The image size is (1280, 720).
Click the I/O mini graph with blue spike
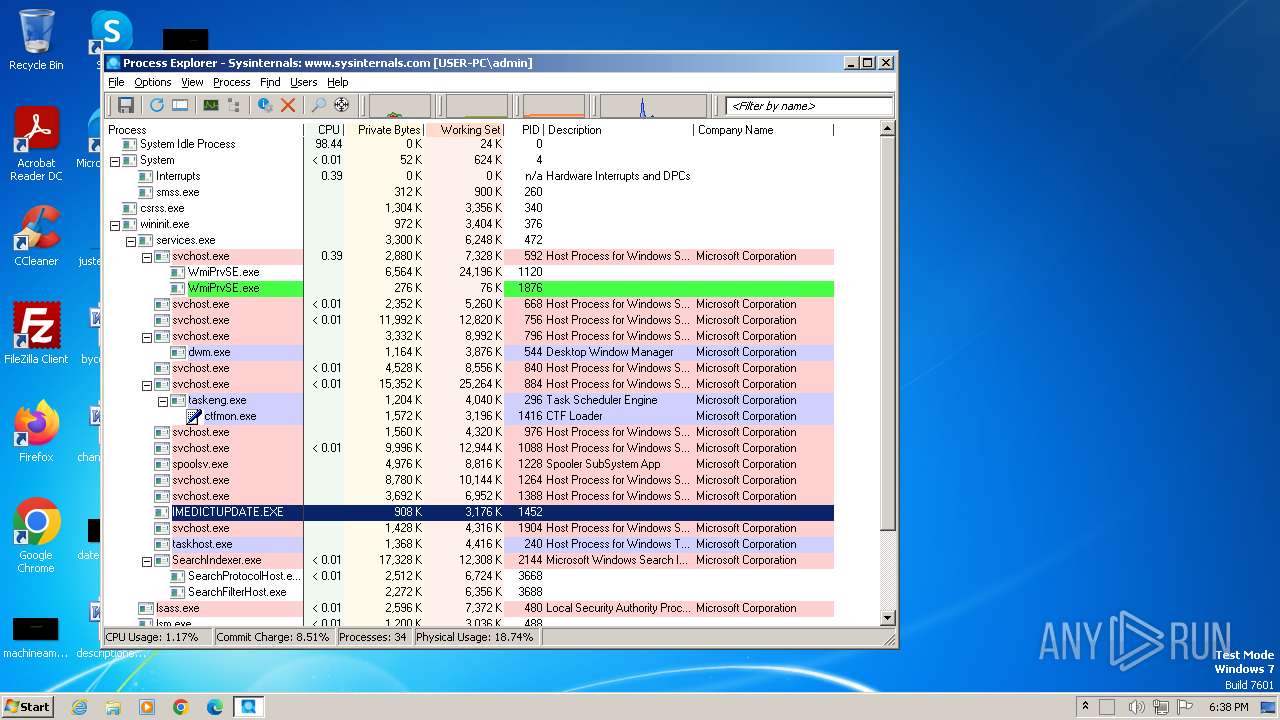(x=653, y=106)
